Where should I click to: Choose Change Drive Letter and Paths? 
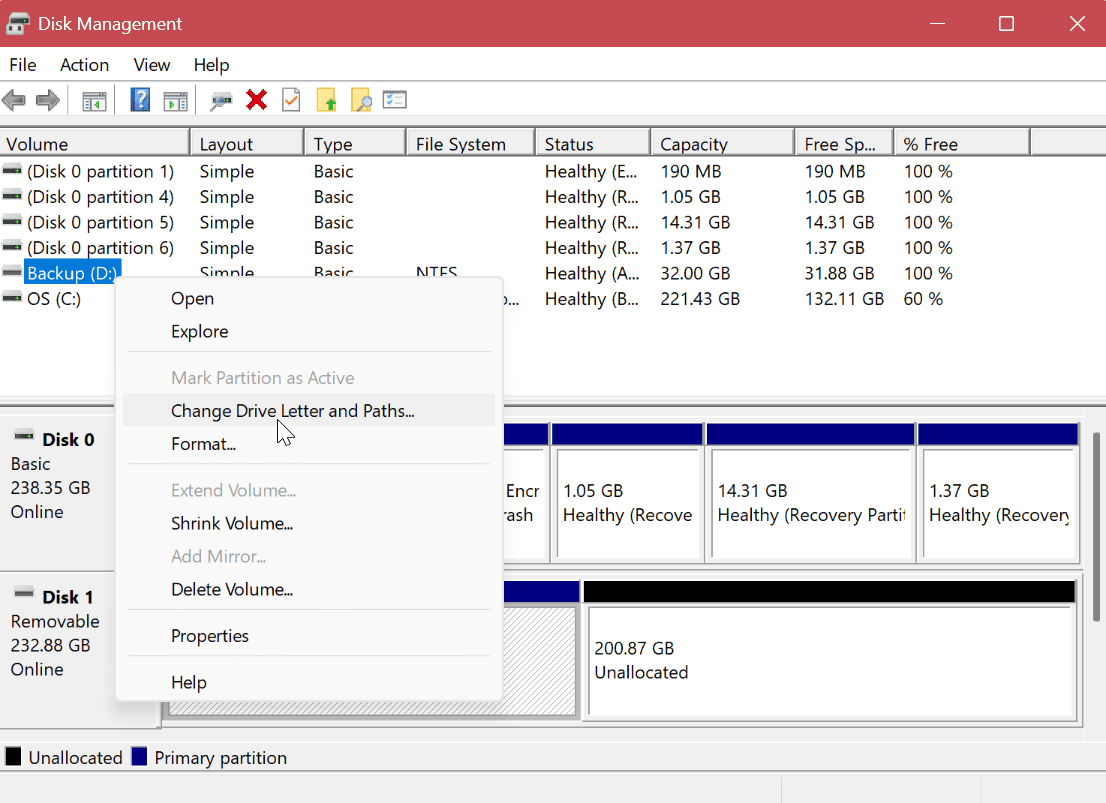tap(292, 410)
